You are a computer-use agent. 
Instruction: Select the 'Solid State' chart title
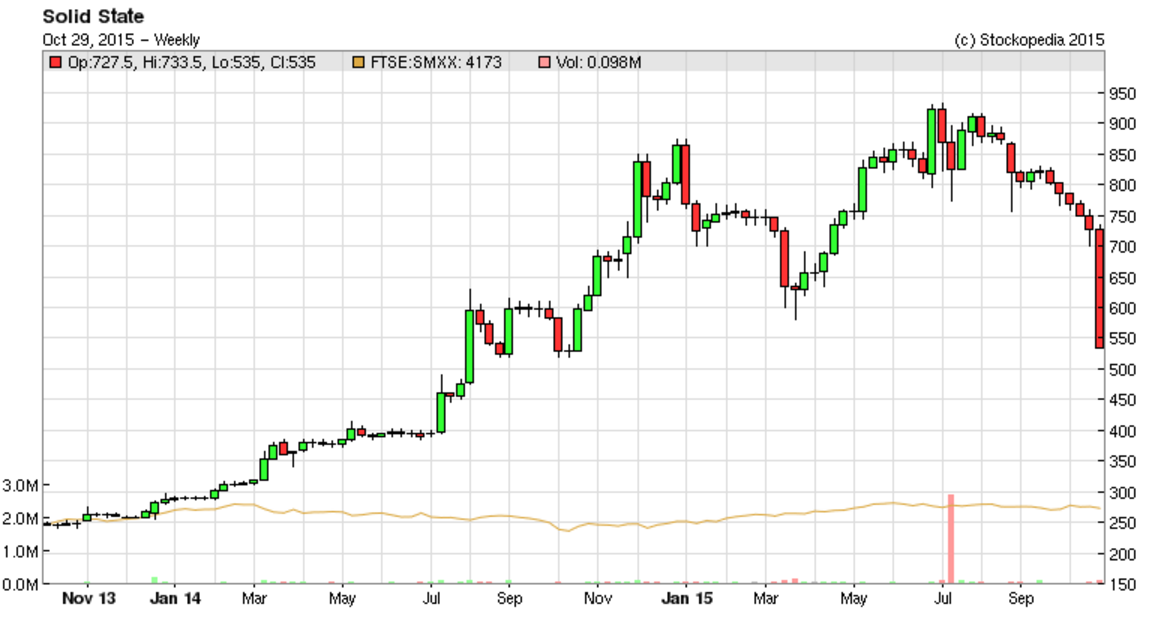tap(93, 16)
